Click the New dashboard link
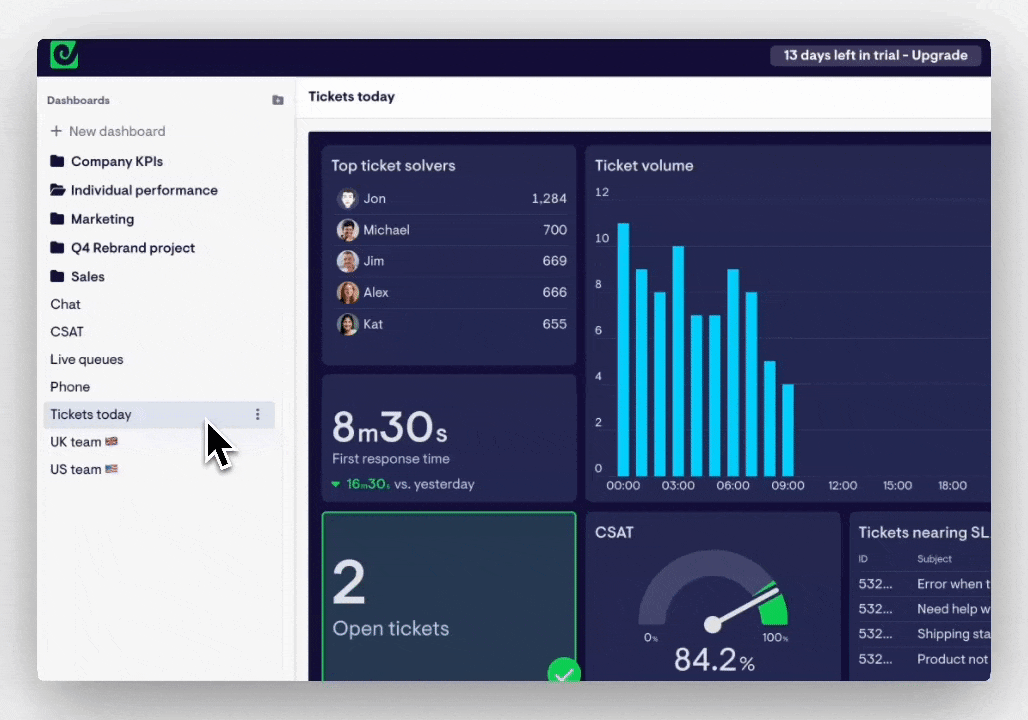Viewport: 1028px width, 720px height. tap(117, 131)
